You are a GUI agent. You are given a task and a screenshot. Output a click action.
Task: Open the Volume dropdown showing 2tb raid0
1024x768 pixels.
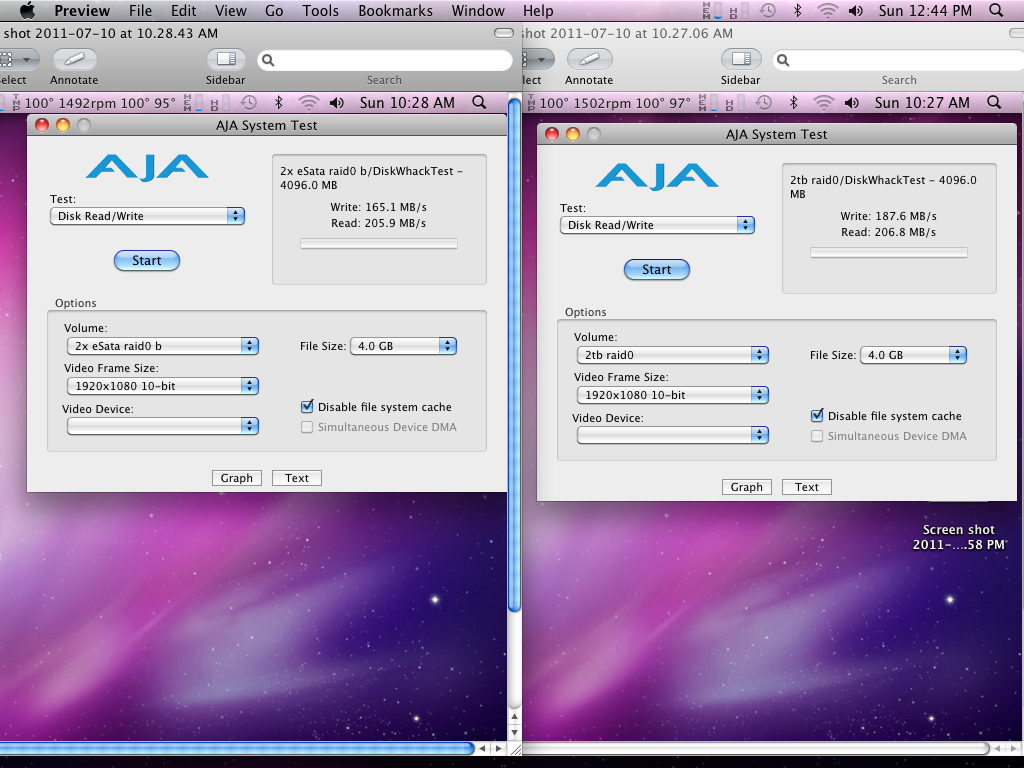pos(673,355)
